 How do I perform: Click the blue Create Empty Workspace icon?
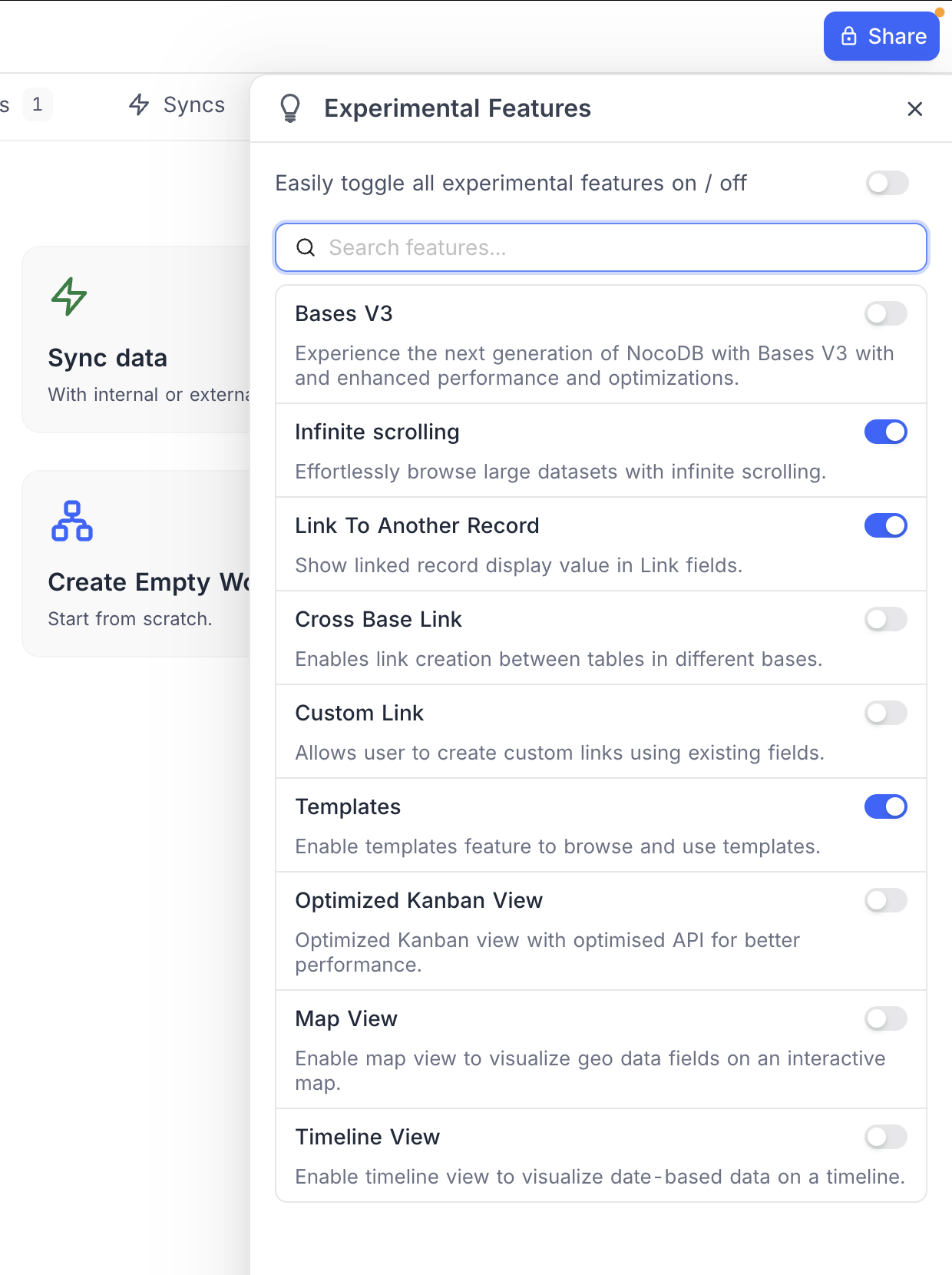click(x=72, y=521)
